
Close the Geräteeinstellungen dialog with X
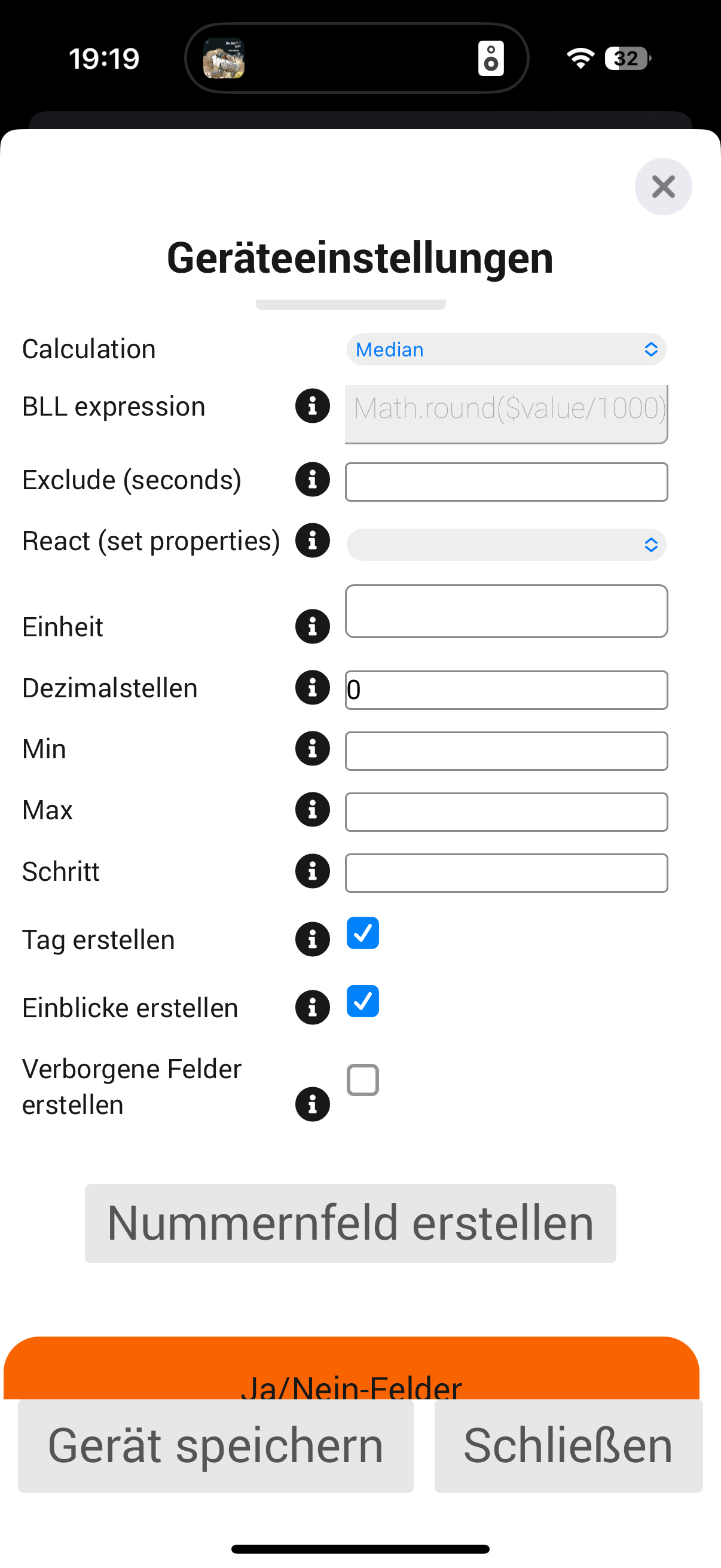[x=663, y=187]
